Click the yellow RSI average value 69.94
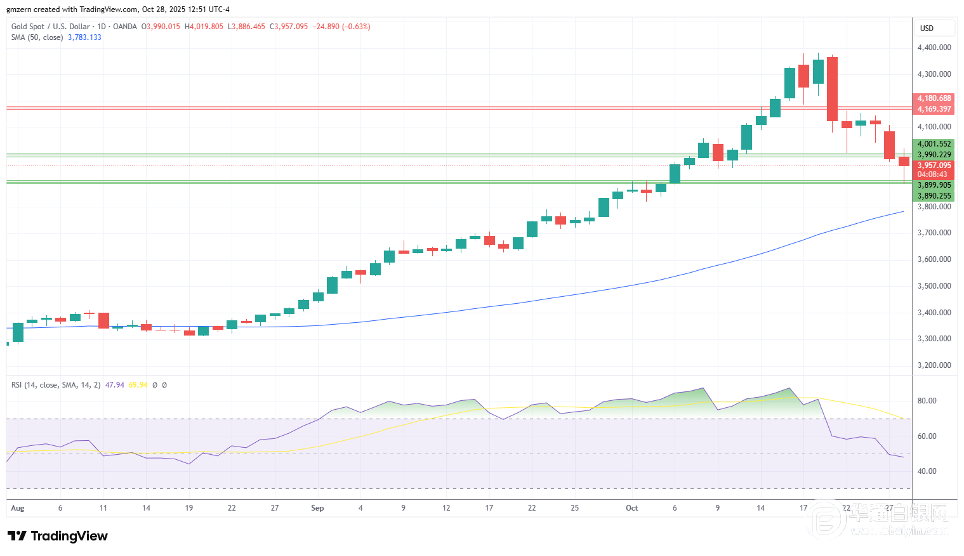Screen dimensions: 964x556 [140, 384]
